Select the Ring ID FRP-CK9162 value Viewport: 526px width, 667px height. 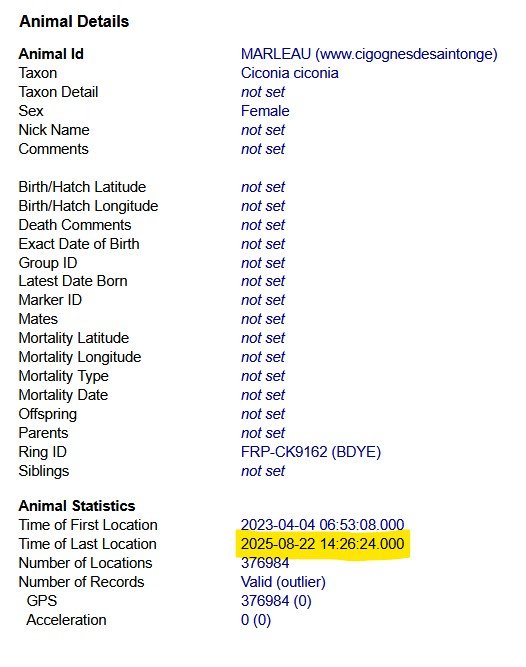311,452
